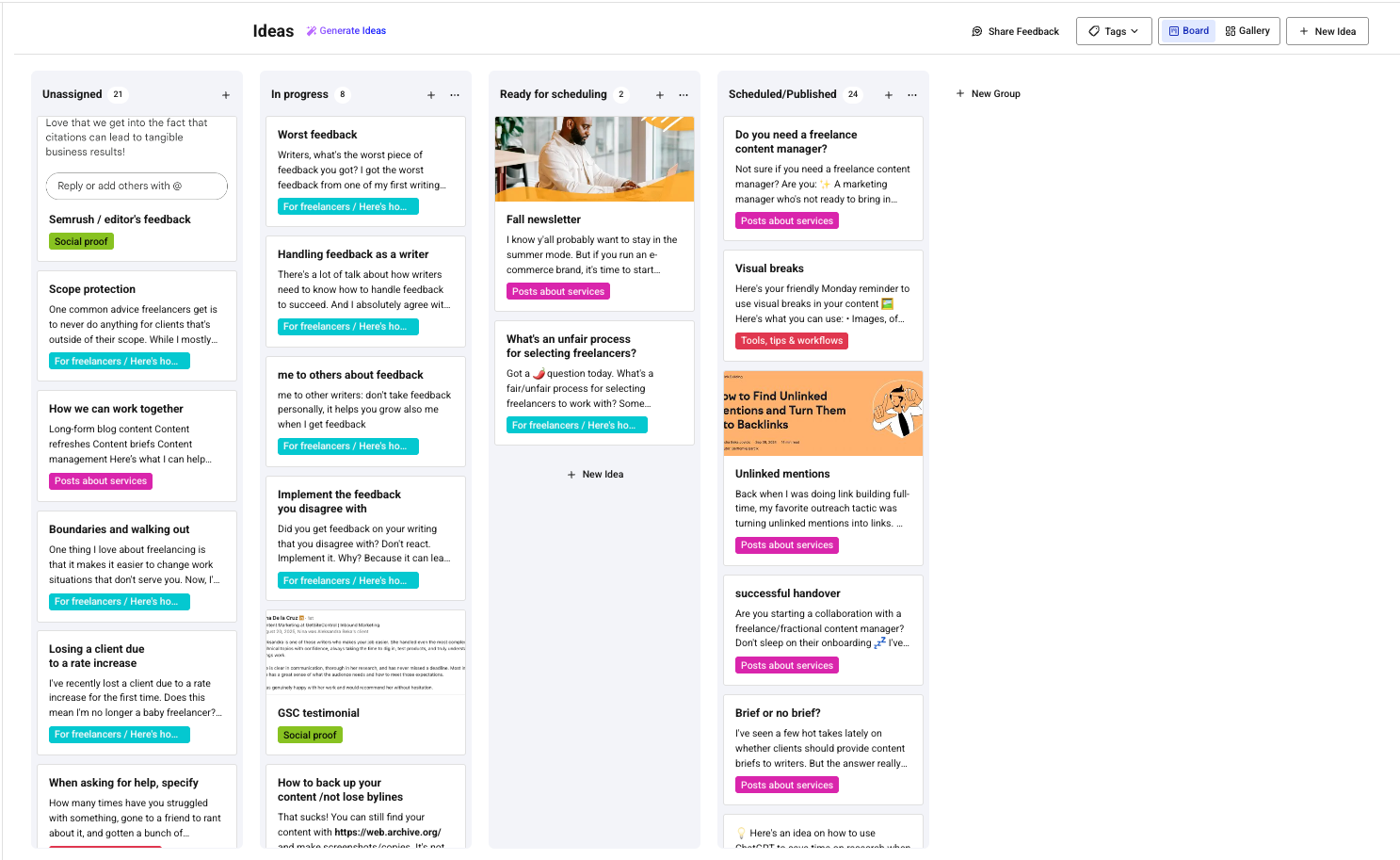The width and height of the screenshot is (1400, 860).
Task: Switch to Gallery view
Action: [x=1247, y=31]
